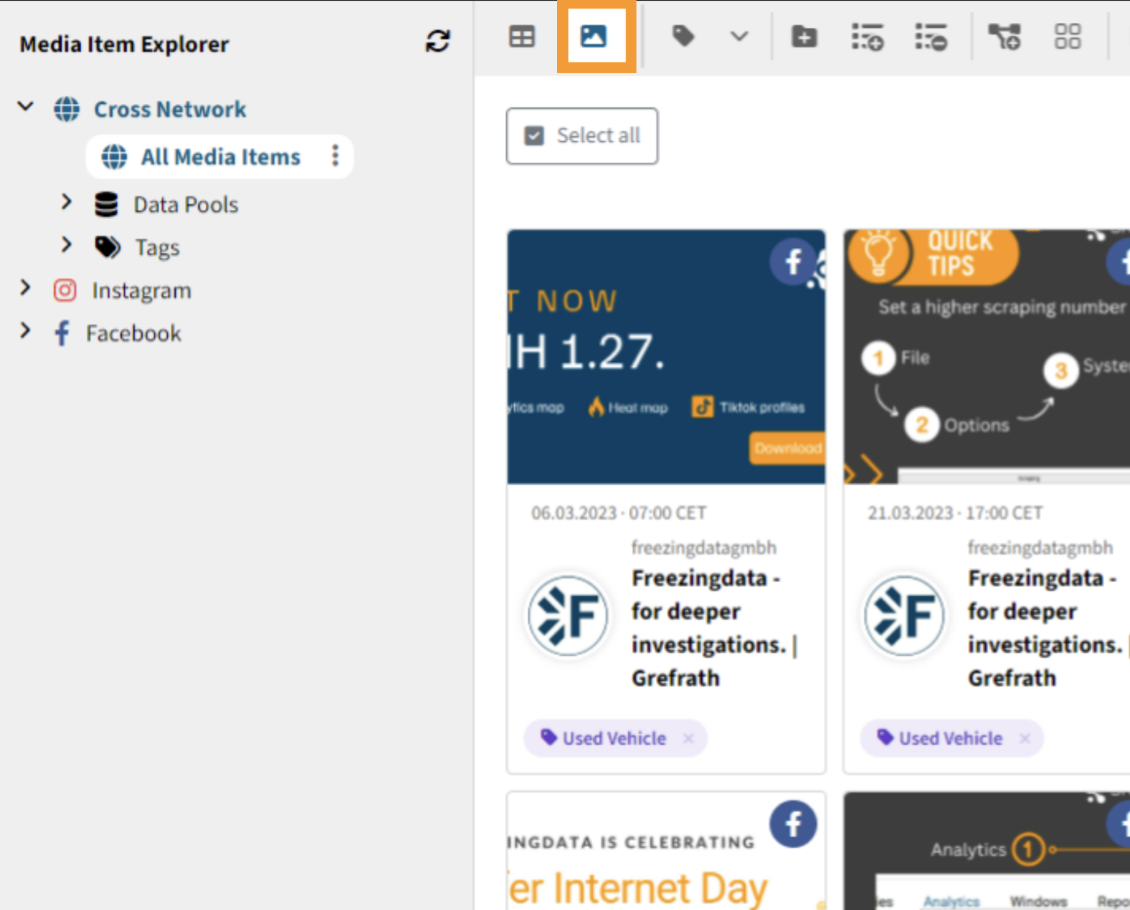The width and height of the screenshot is (1130, 910).
Task: Refresh the Media Item Explorer
Action: [x=437, y=41]
